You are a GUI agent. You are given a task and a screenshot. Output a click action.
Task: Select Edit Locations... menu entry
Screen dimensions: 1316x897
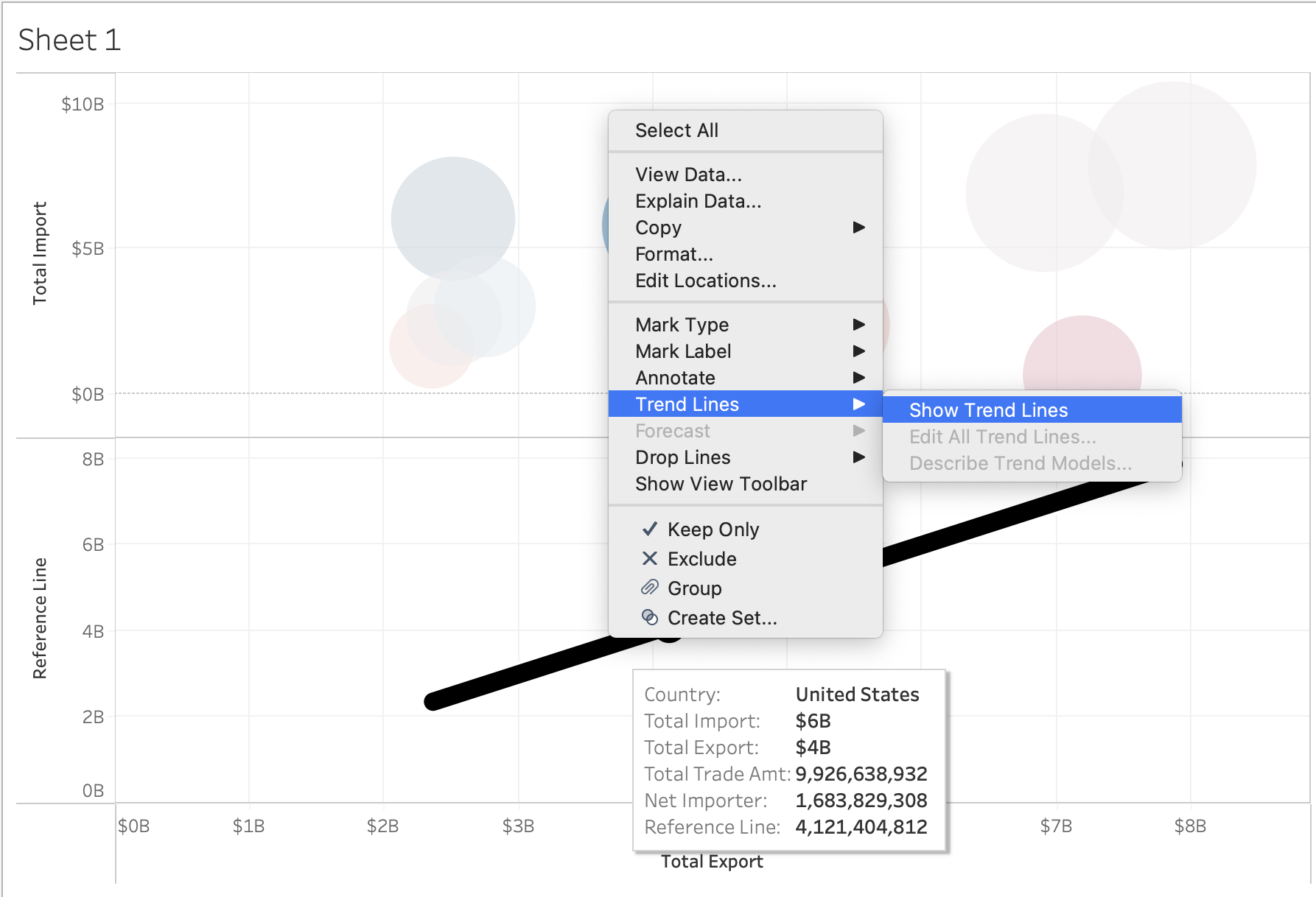click(x=705, y=281)
